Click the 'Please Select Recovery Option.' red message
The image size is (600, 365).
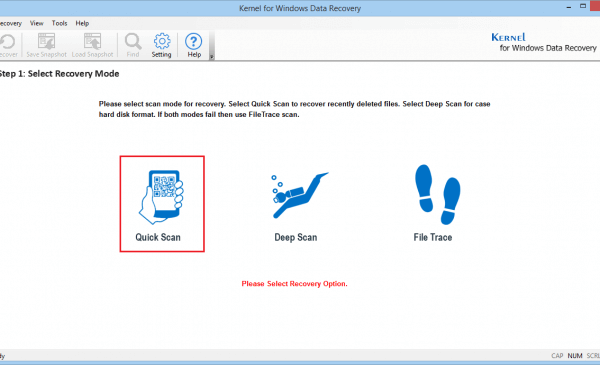point(294,284)
